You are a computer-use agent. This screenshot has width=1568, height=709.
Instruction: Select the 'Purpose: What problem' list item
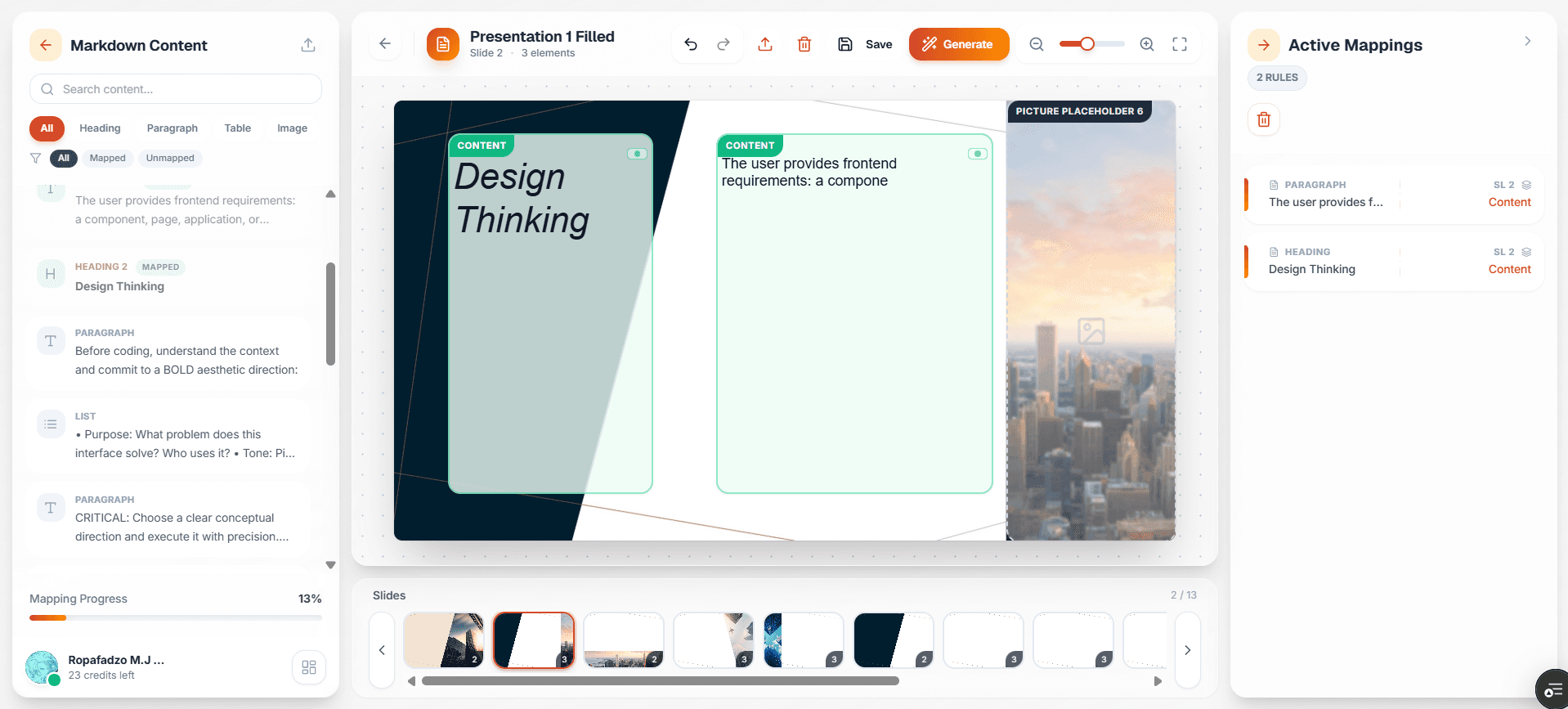[168, 435]
